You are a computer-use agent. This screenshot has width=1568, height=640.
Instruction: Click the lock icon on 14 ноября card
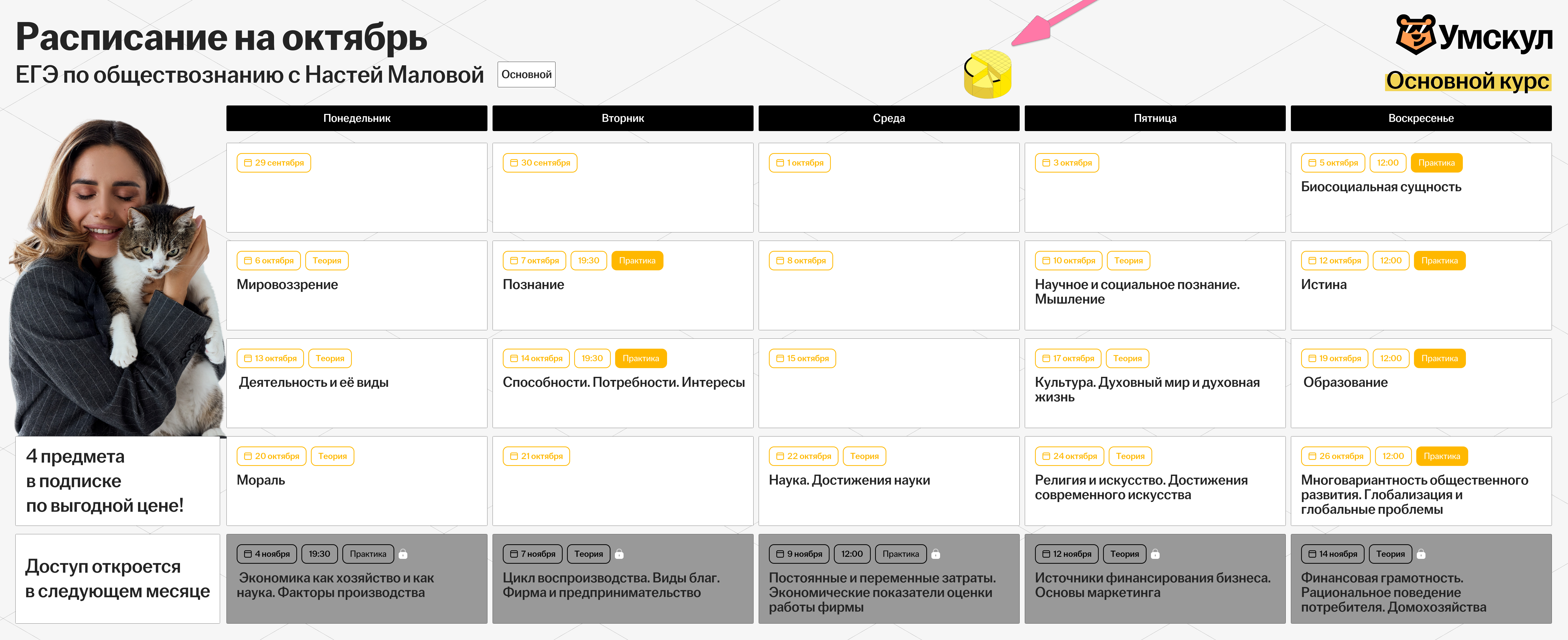[x=1421, y=554]
